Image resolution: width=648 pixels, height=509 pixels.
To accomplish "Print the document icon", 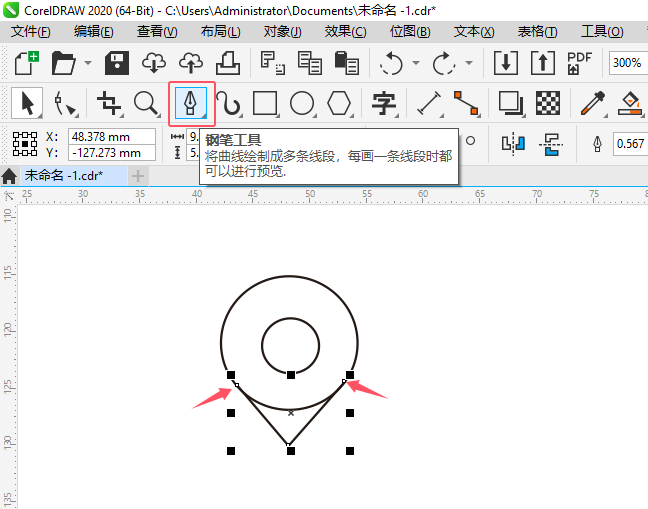I will point(228,63).
